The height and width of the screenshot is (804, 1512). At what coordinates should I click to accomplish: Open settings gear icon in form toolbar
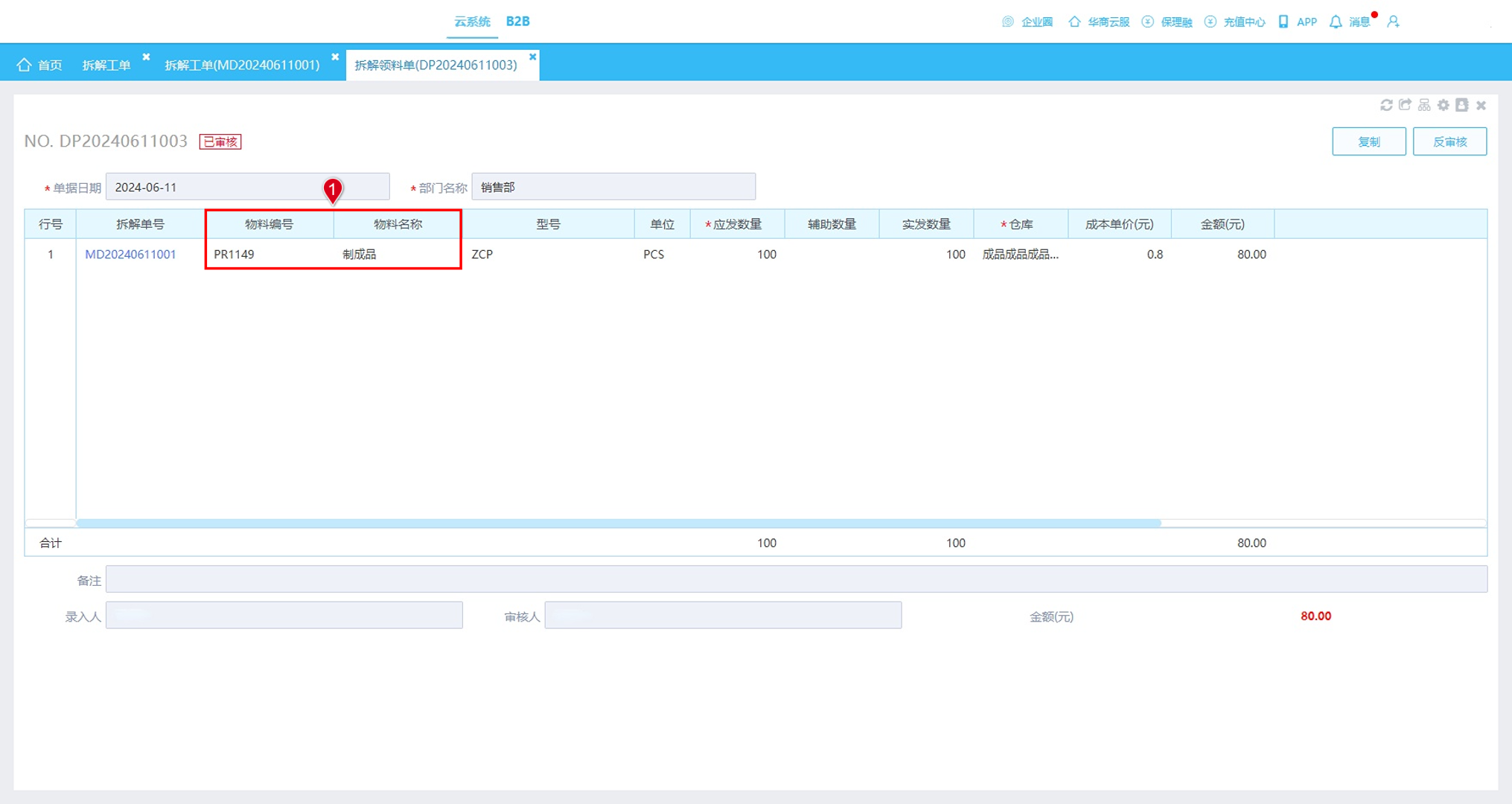tap(1444, 105)
